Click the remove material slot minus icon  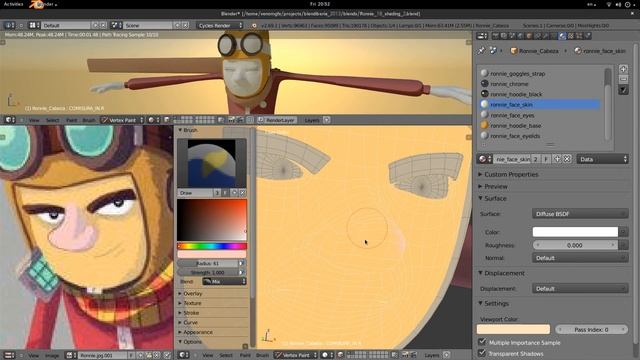click(x=623, y=79)
